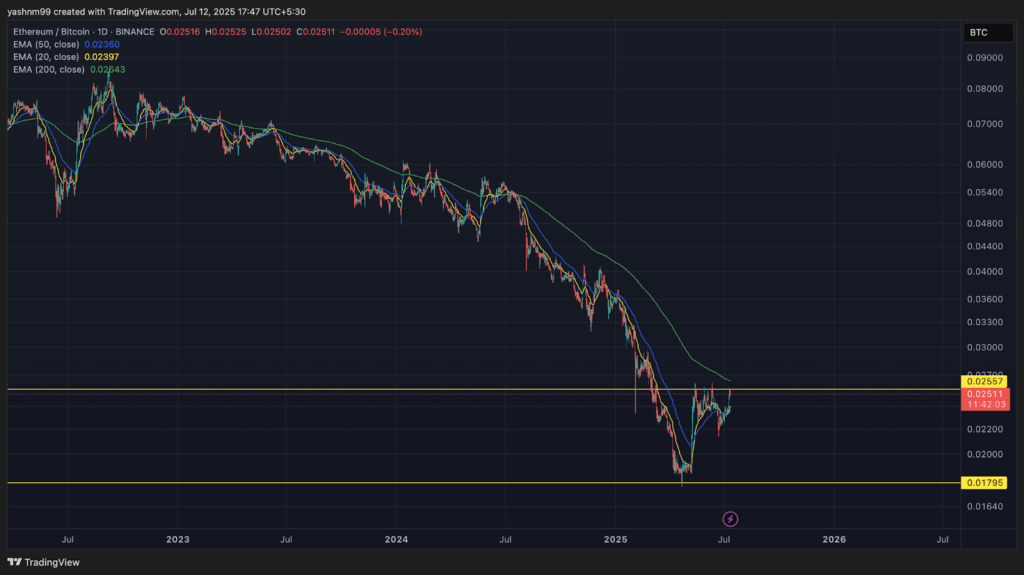Click the TradingView logo
The height and width of the screenshot is (575, 1024).
coord(44,562)
